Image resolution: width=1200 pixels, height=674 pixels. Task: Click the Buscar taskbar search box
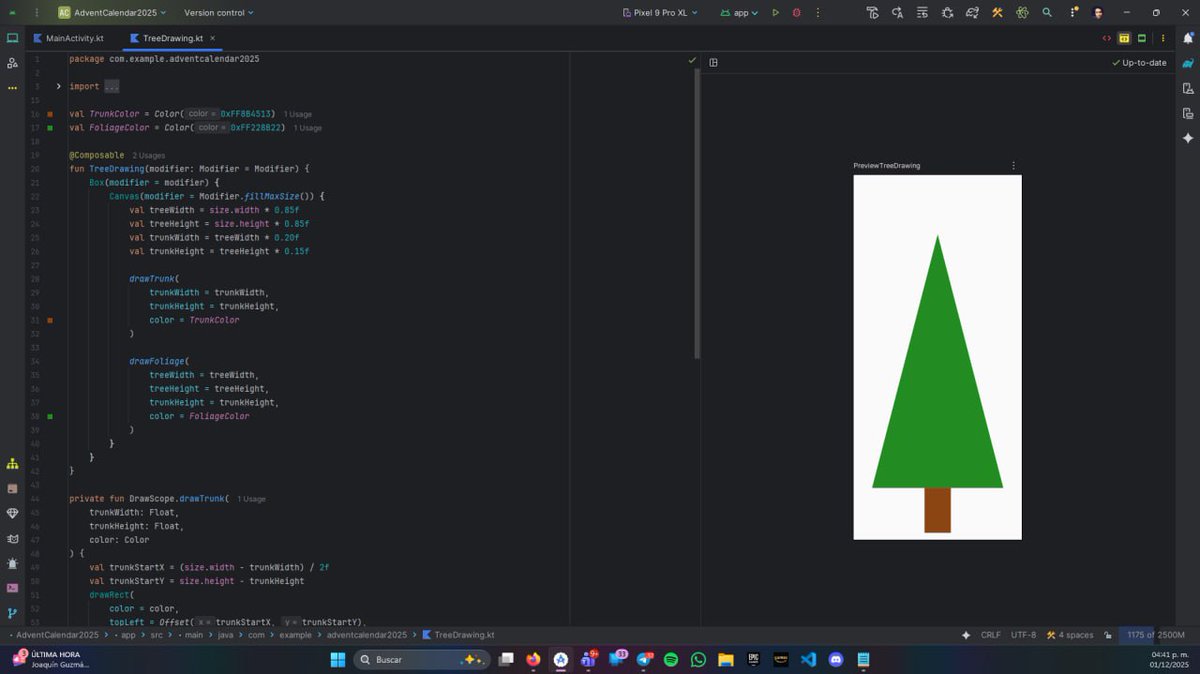pos(421,660)
